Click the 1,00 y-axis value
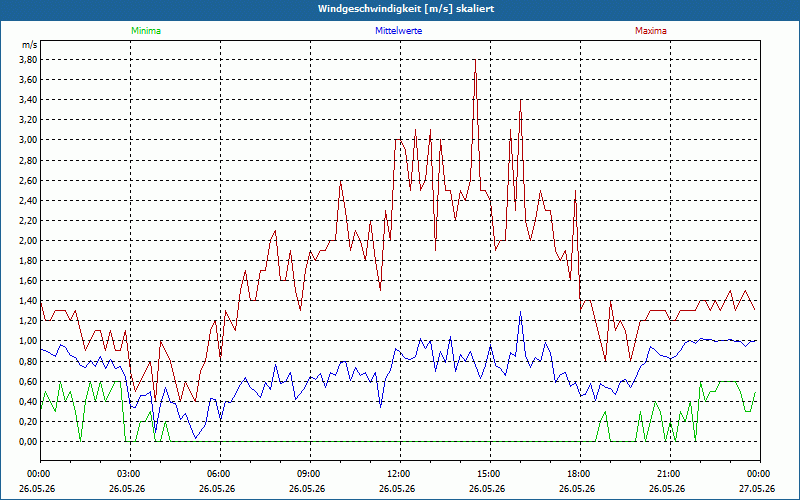 tap(28, 341)
